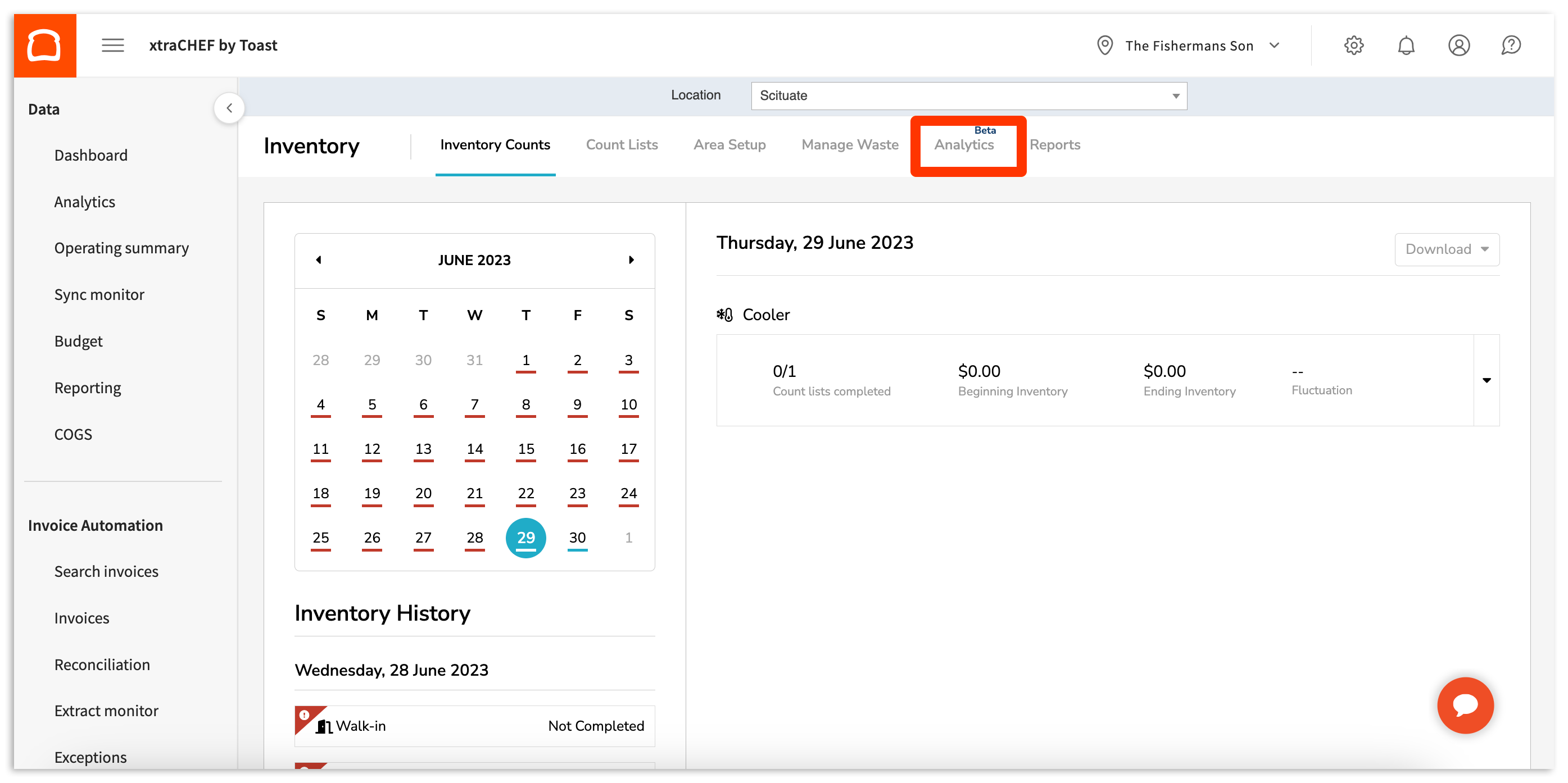The height and width of the screenshot is (783, 1568).
Task: Open the Download options dropdown
Action: pyautogui.click(x=1447, y=249)
